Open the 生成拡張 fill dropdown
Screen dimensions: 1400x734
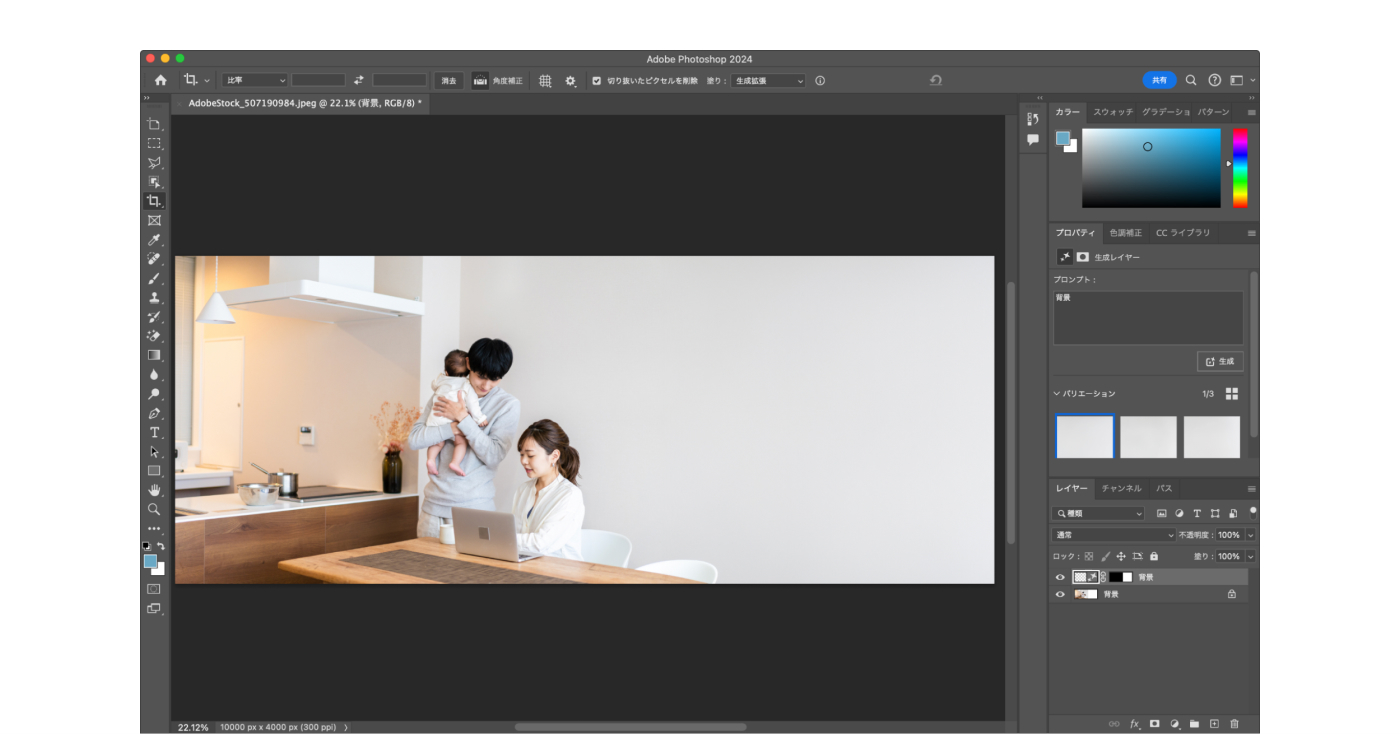(768, 81)
